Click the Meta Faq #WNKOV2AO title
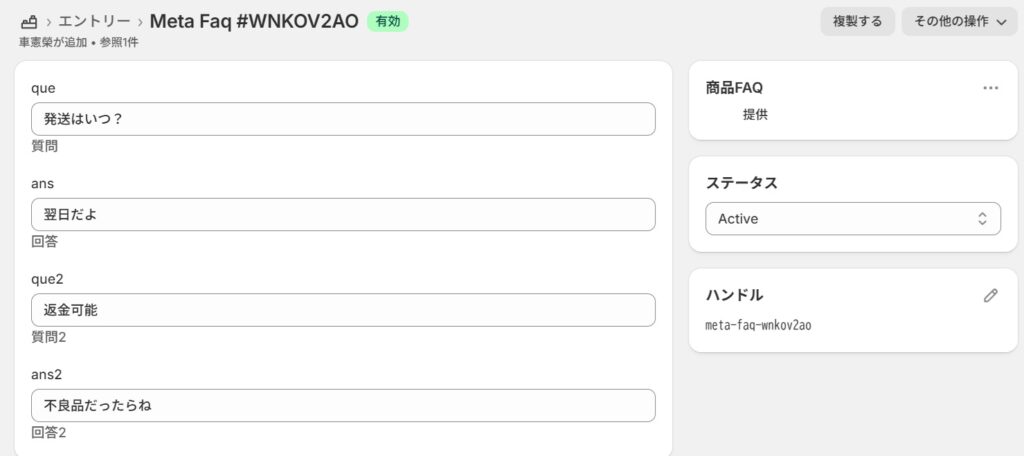The width and height of the screenshot is (1024, 456). 254,22
